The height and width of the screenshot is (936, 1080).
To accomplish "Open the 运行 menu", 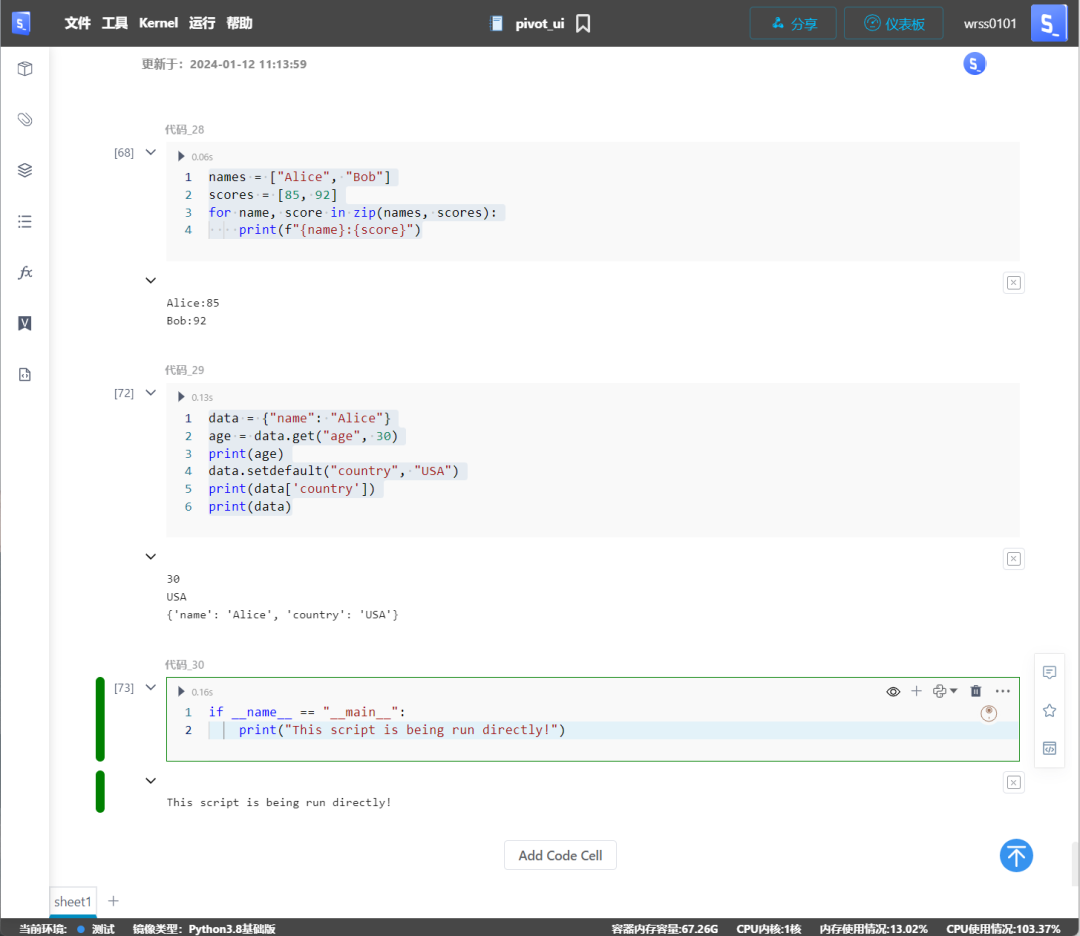I will click(202, 23).
